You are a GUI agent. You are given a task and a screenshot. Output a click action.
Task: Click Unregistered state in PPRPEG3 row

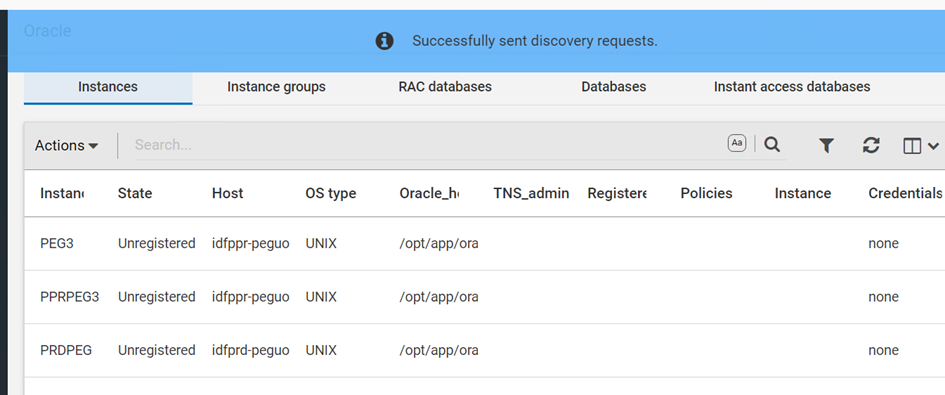[x=156, y=297]
